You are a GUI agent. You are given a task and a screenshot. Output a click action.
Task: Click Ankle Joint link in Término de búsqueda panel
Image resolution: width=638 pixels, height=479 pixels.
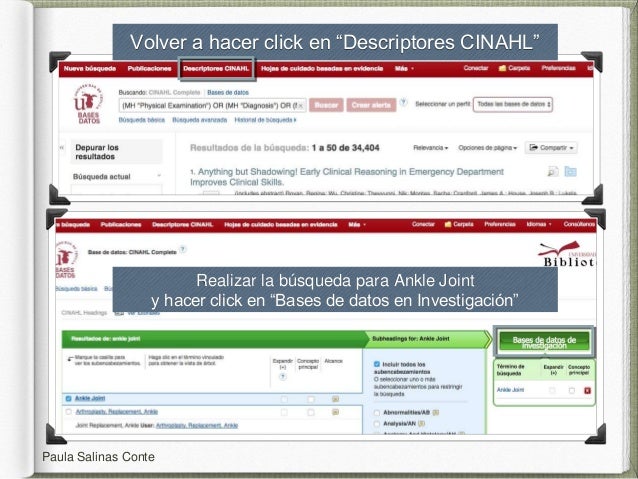(x=510, y=390)
